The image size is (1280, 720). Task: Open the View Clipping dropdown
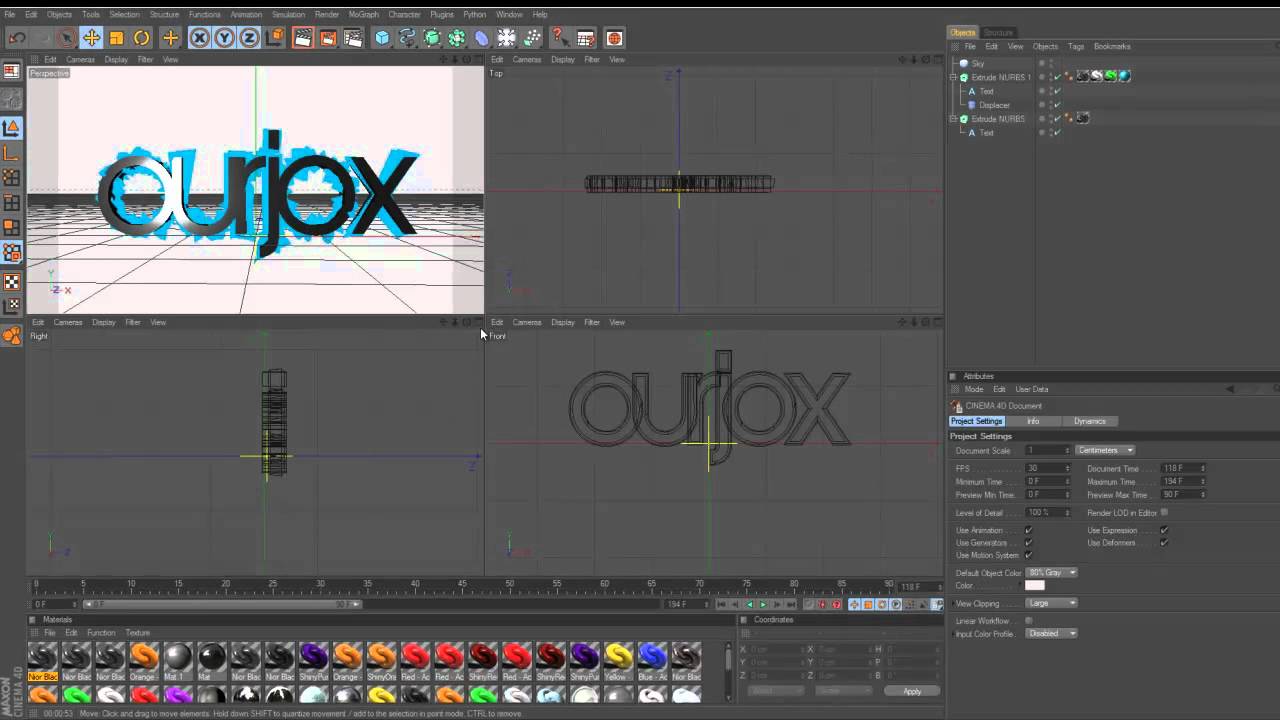click(x=1051, y=603)
